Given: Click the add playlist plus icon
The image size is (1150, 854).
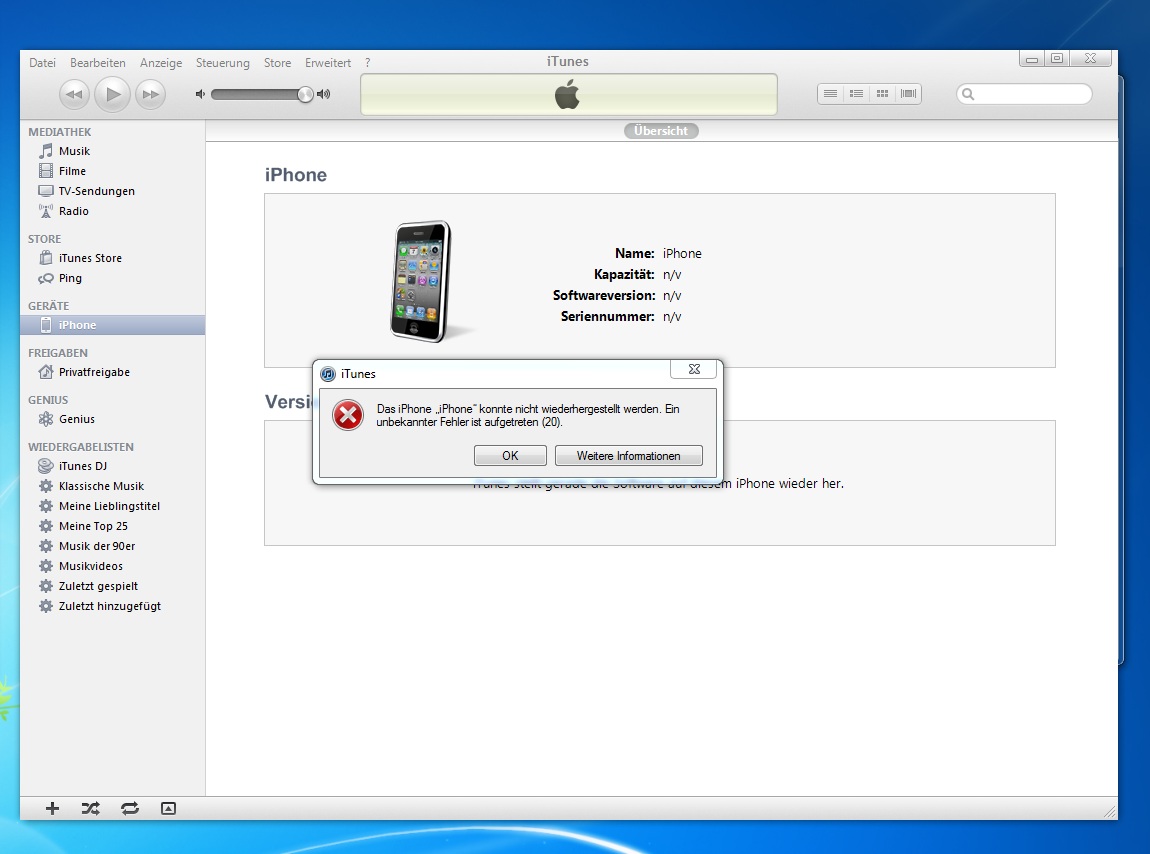Looking at the screenshot, I should (x=53, y=808).
